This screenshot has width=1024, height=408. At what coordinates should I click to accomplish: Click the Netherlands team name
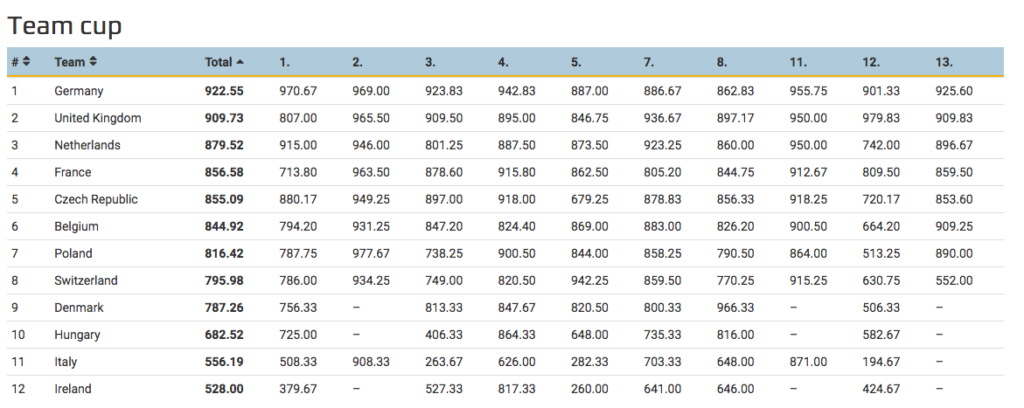point(87,145)
